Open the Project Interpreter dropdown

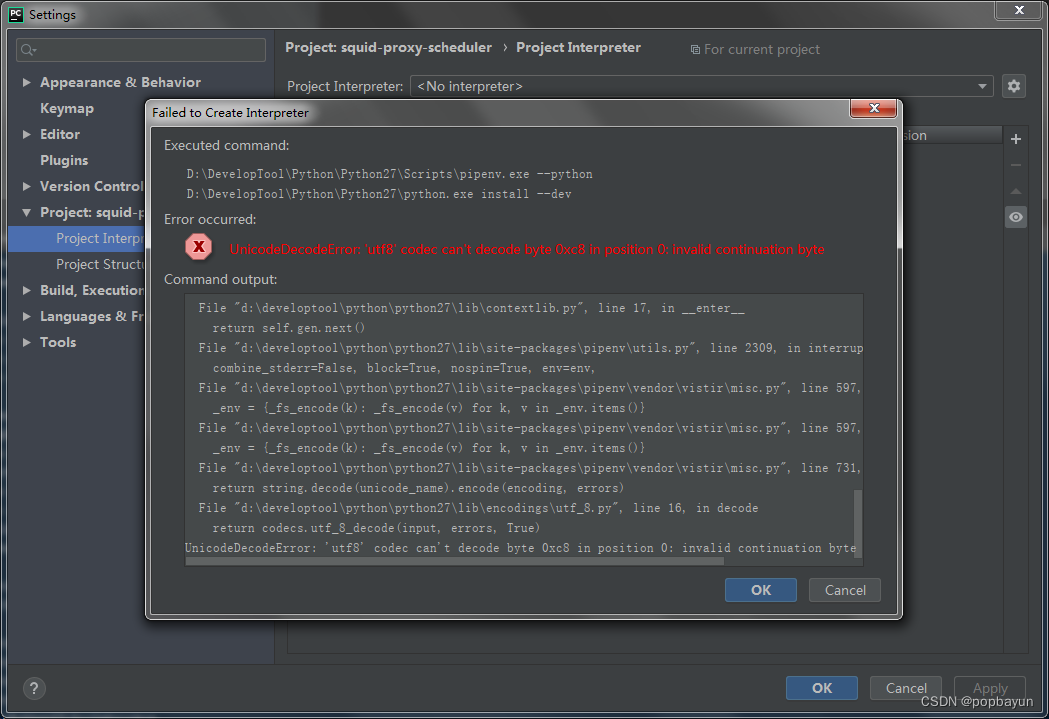click(x=702, y=86)
